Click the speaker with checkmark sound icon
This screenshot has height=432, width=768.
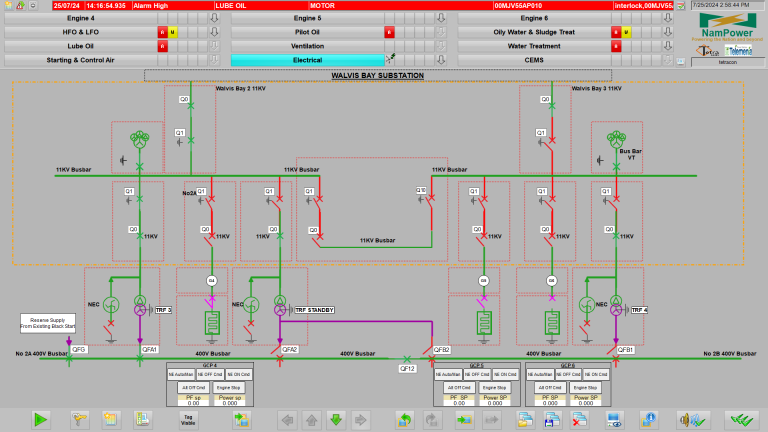click(x=692, y=419)
